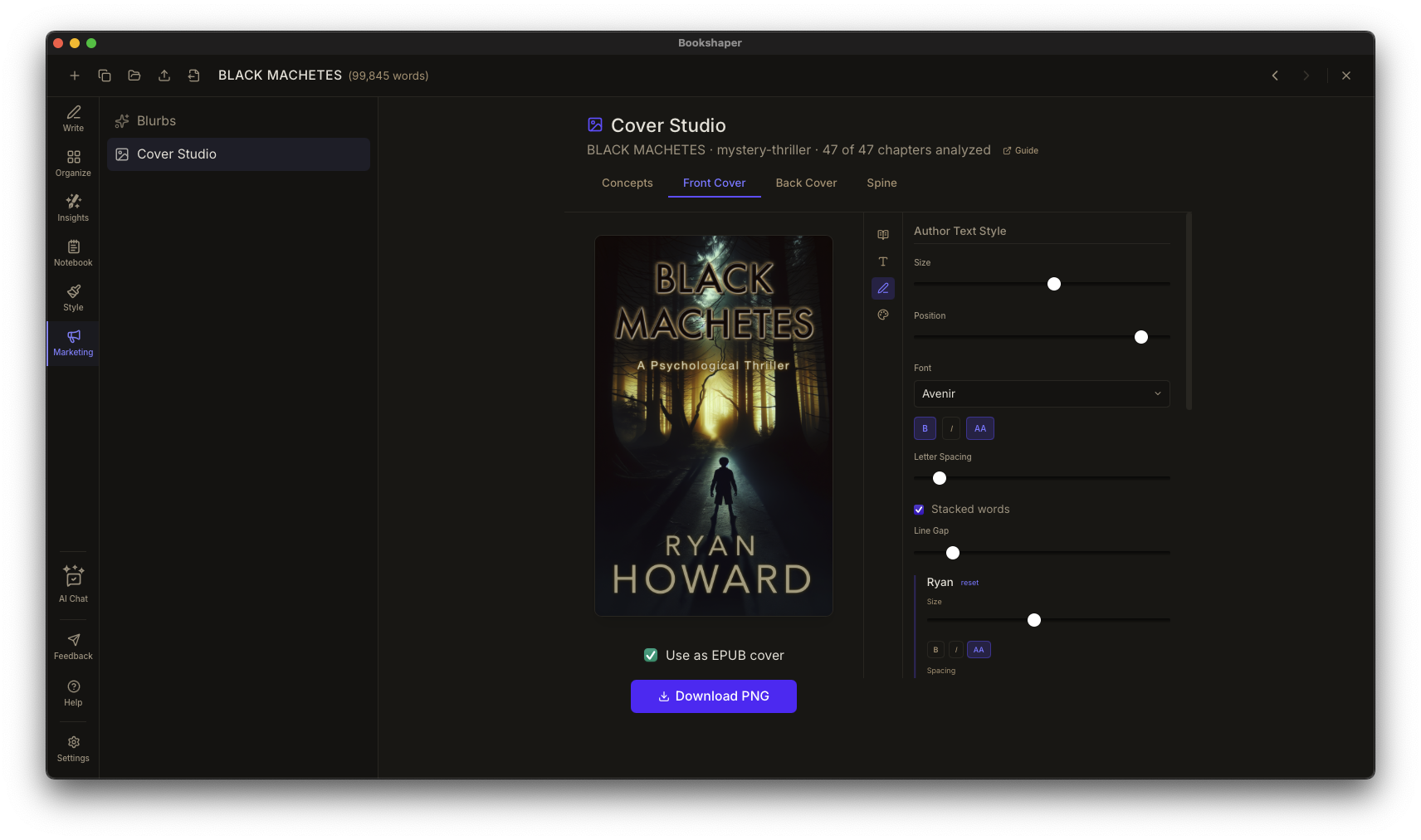This screenshot has width=1421, height=840.
Task: Select the palette icon in the cover editor
Action: (x=882, y=315)
